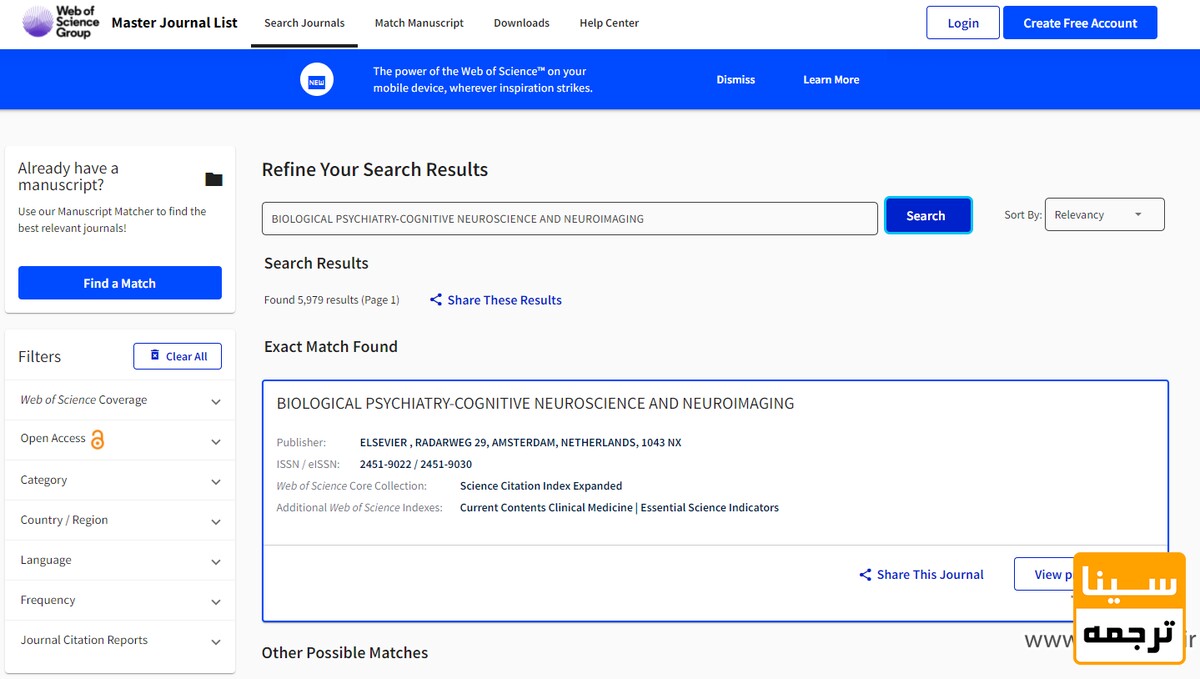Image resolution: width=1200 pixels, height=679 pixels.
Task: Open the Match Manuscript tab
Action: coord(419,23)
